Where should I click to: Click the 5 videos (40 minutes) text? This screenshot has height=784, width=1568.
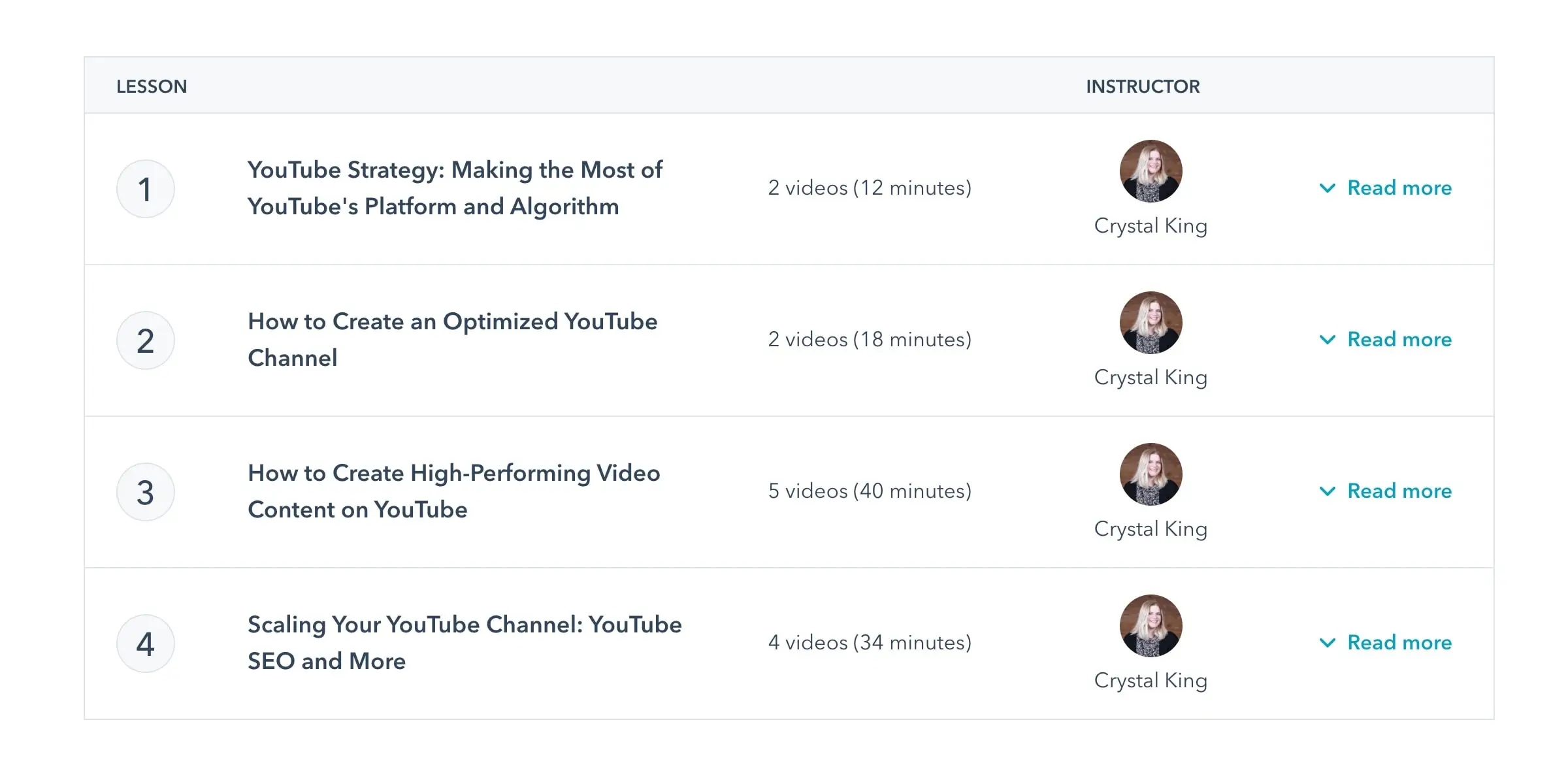870,491
